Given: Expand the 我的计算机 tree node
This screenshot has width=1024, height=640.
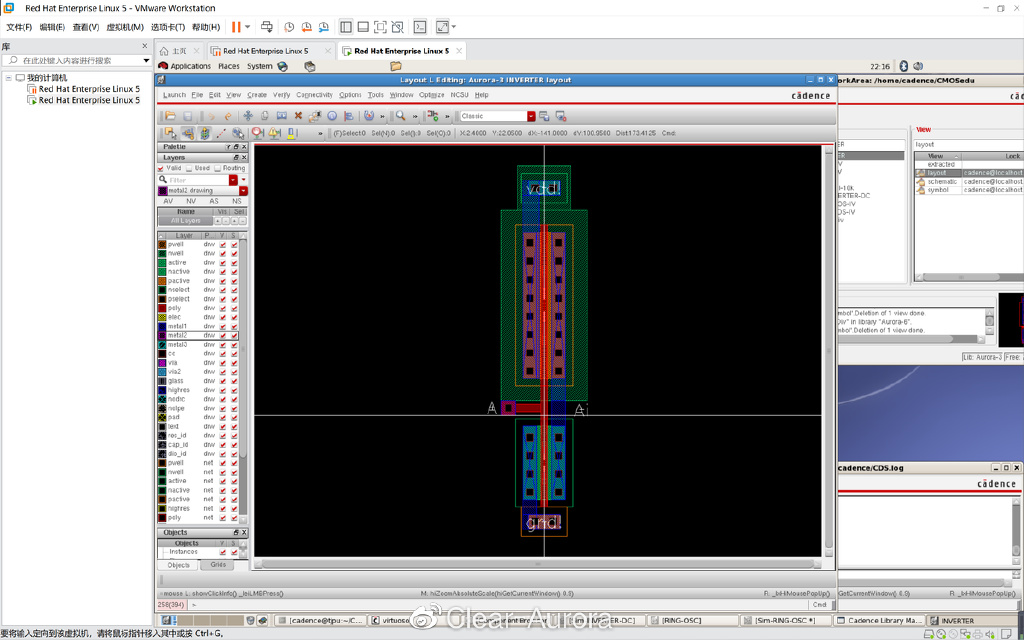Looking at the screenshot, I should [8, 77].
